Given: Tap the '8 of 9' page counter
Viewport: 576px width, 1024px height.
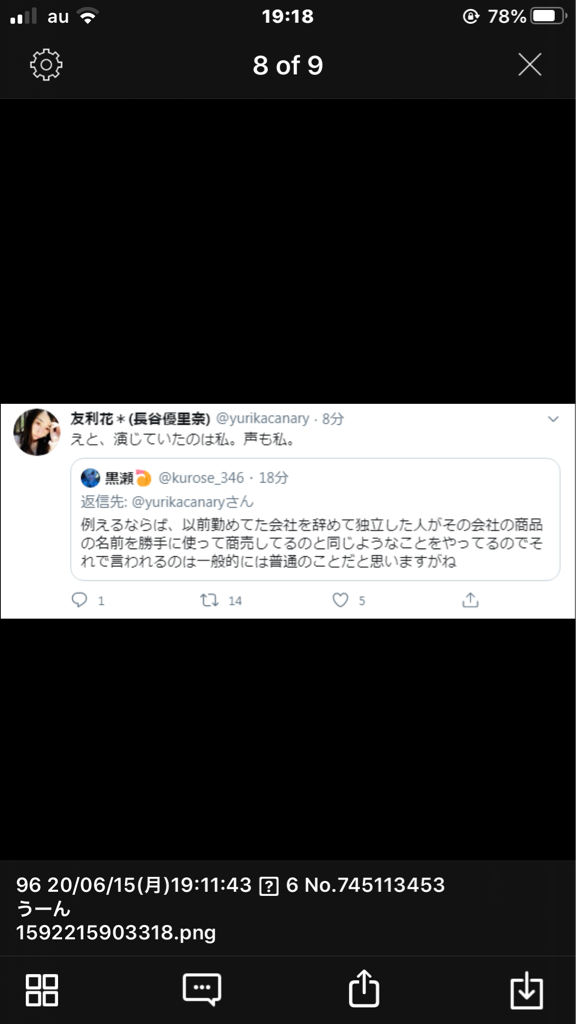Looking at the screenshot, I should [288, 65].
